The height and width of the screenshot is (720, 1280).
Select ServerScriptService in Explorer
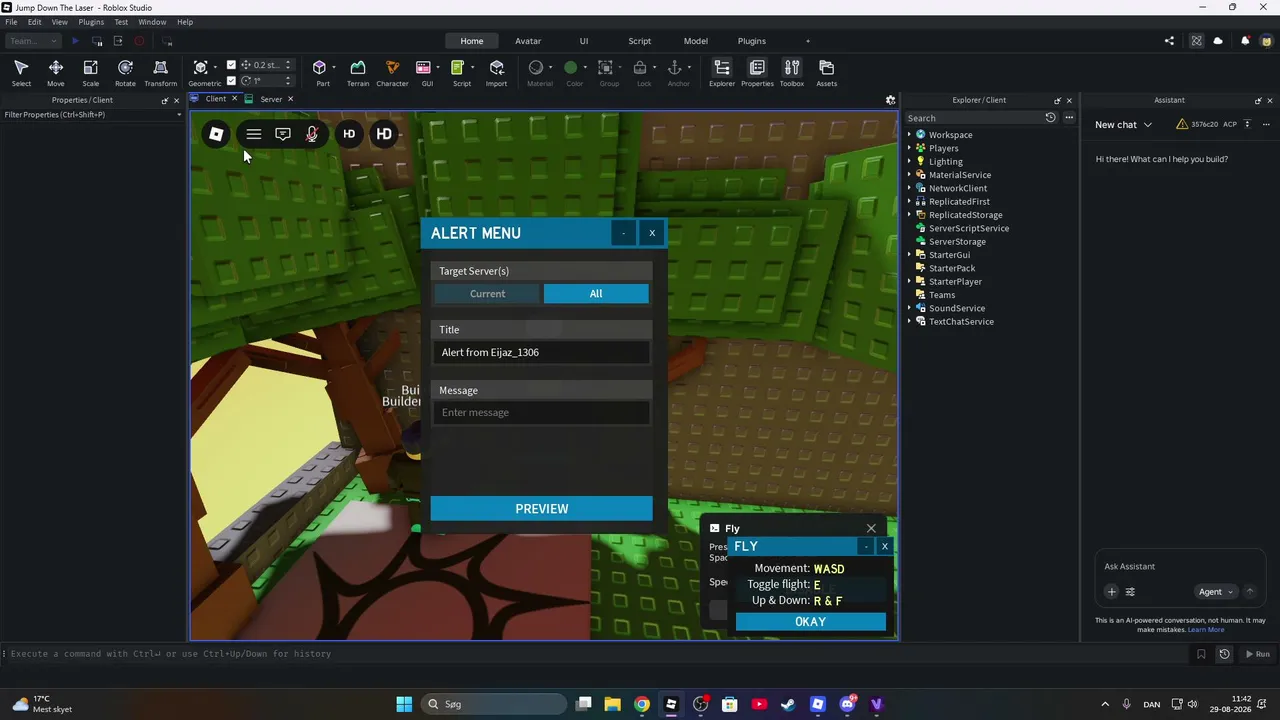pos(968,228)
